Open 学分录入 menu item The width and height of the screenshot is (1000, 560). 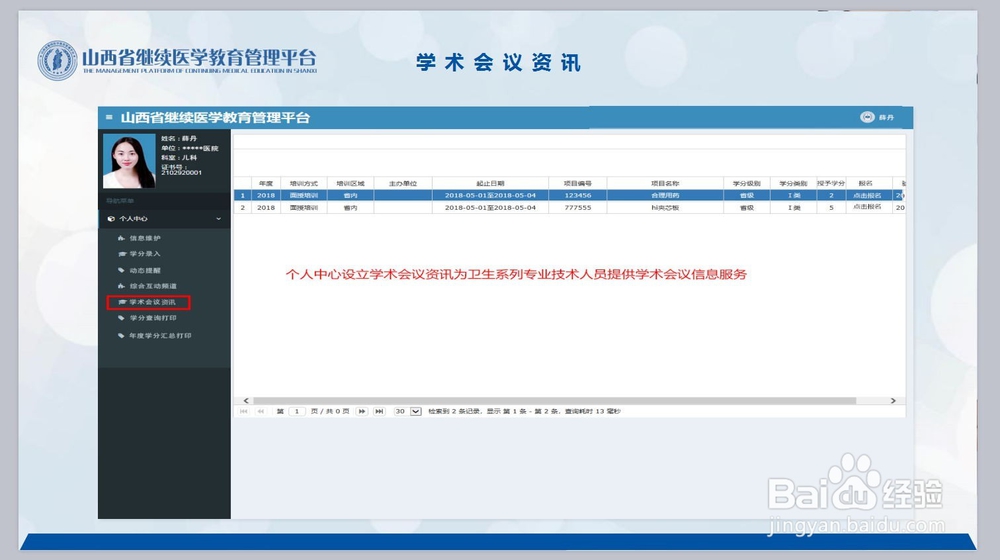145,254
